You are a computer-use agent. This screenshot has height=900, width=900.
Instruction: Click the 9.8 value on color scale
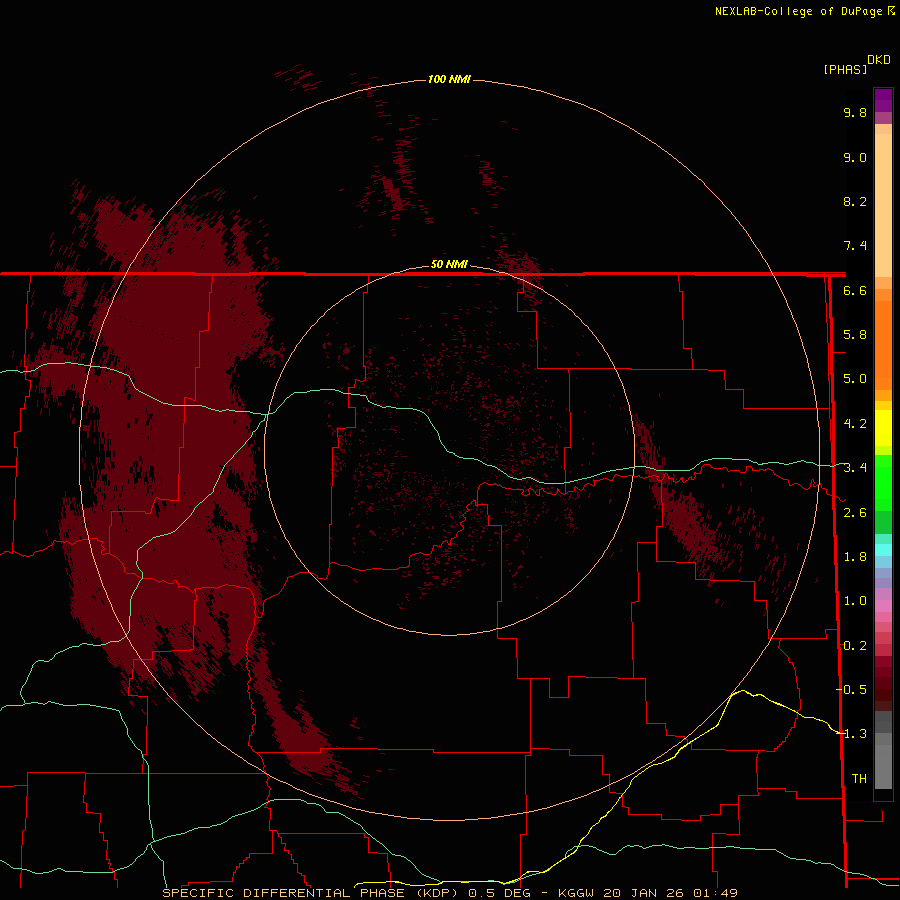(x=855, y=112)
